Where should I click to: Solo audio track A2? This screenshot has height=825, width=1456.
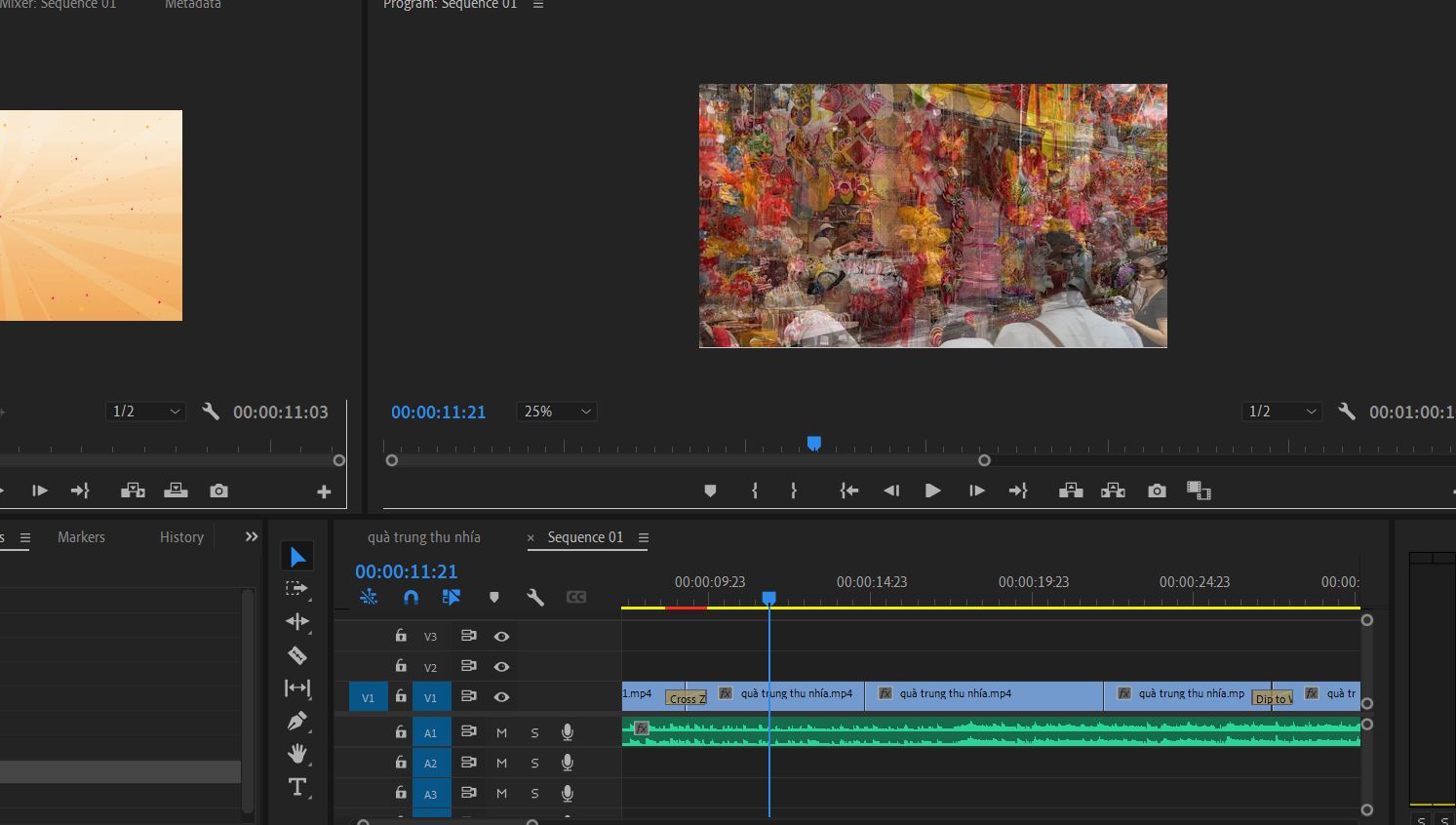[x=534, y=764]
